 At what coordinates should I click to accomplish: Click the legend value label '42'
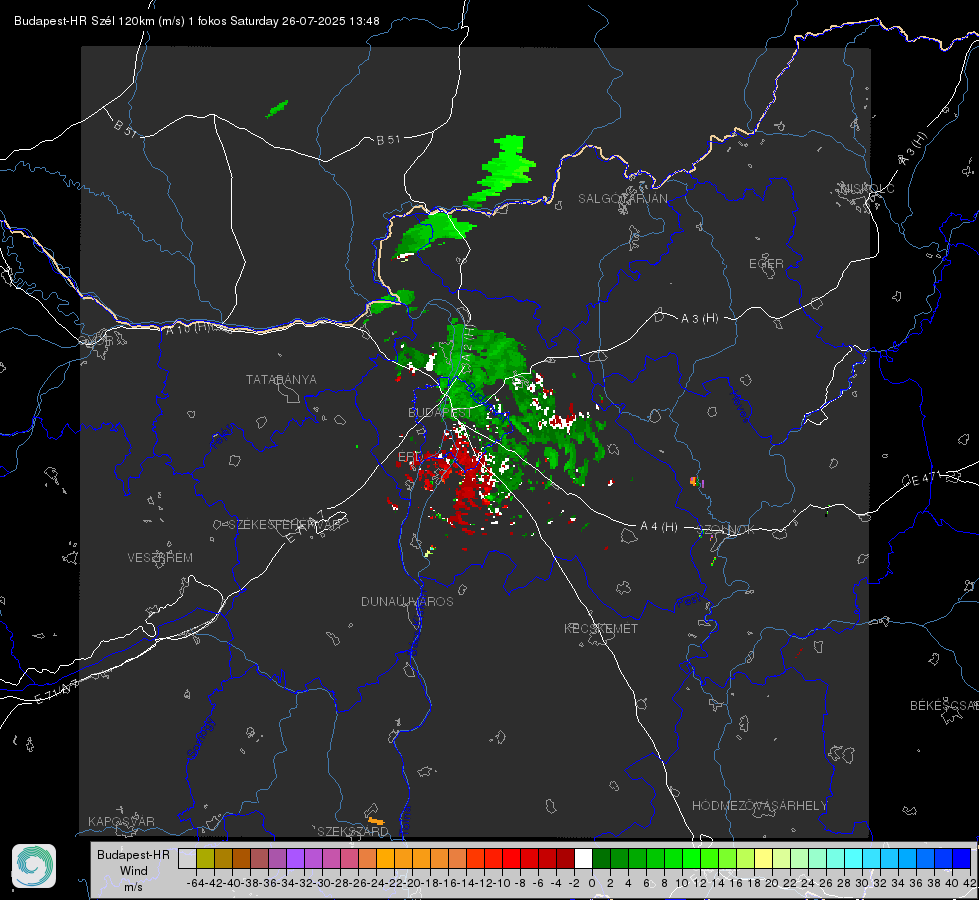[969, 883]
